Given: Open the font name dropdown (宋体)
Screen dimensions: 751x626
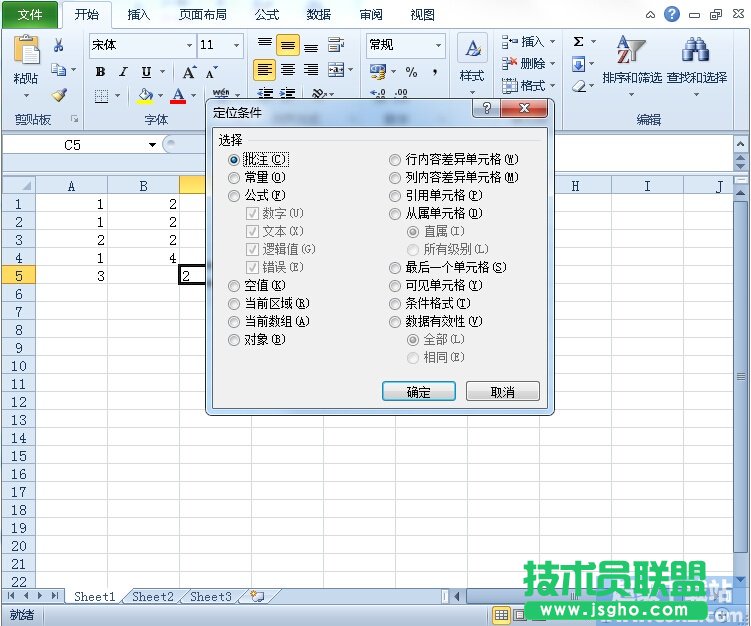Looking at the screenshot, I should [189, 46].
